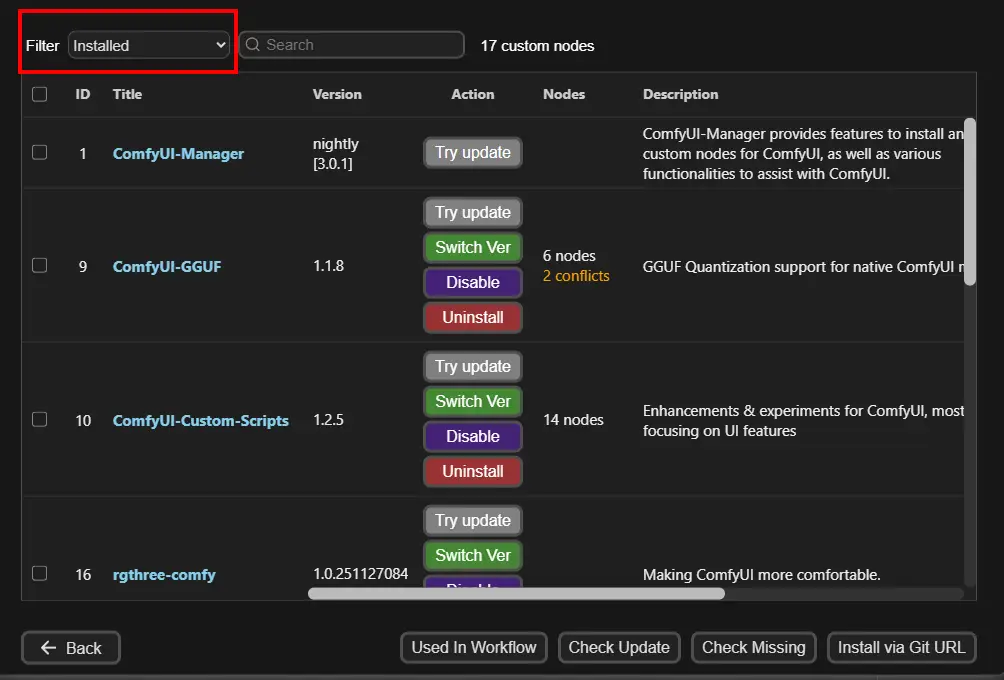Click the Check Update button
The image size is (1004, 680).
pyautogui.click(x=619, y=648)
